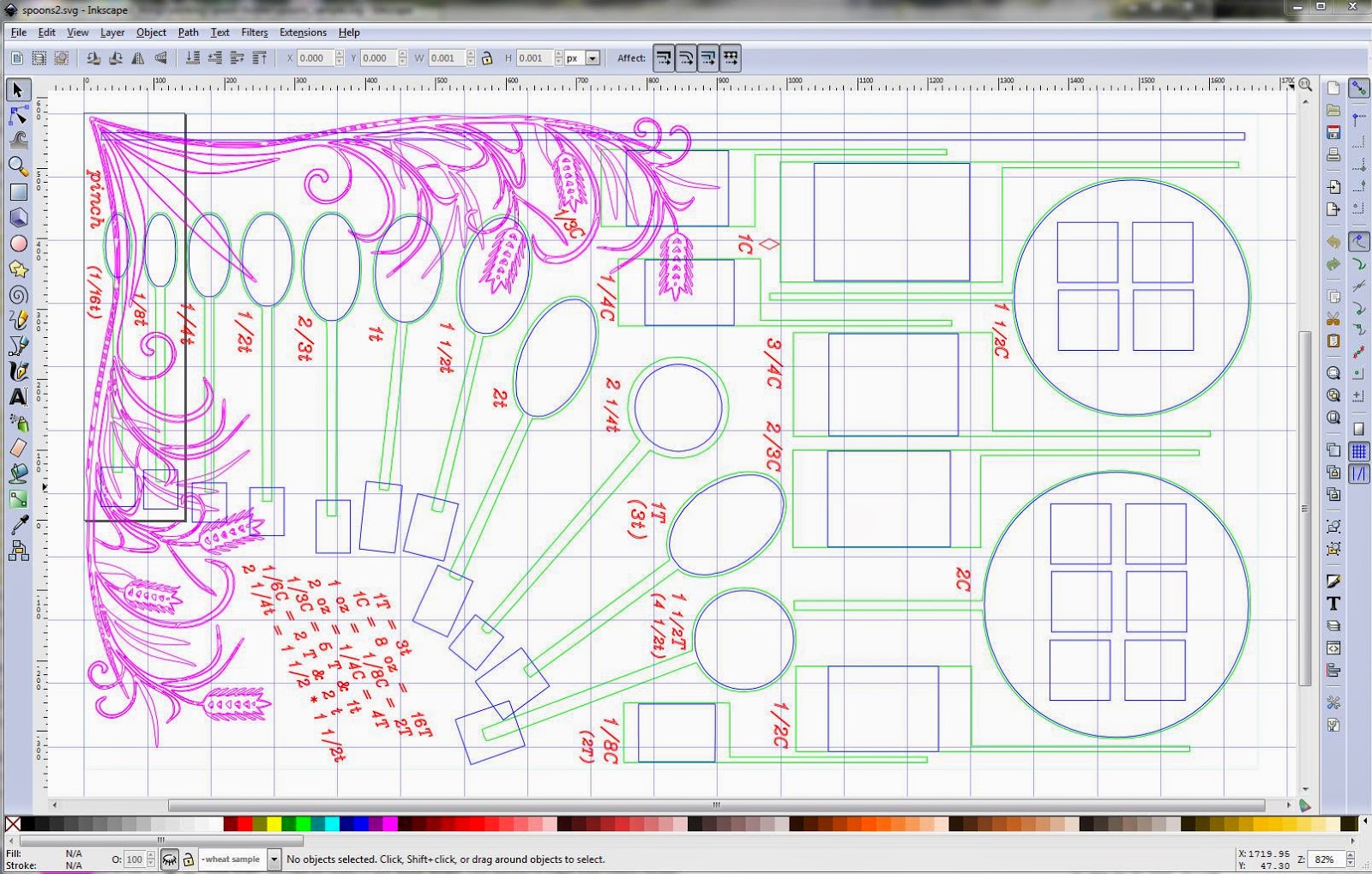
Task: Select the Eraser tool
Action: (x=18, y=448)
